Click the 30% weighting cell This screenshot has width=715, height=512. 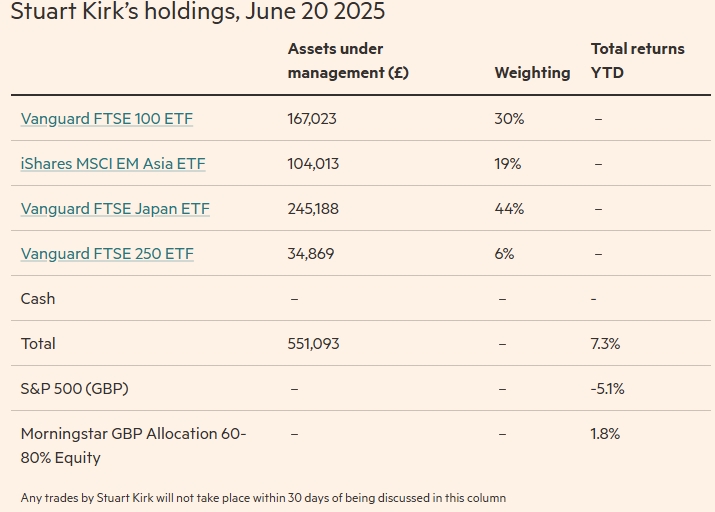coord(509,119)
